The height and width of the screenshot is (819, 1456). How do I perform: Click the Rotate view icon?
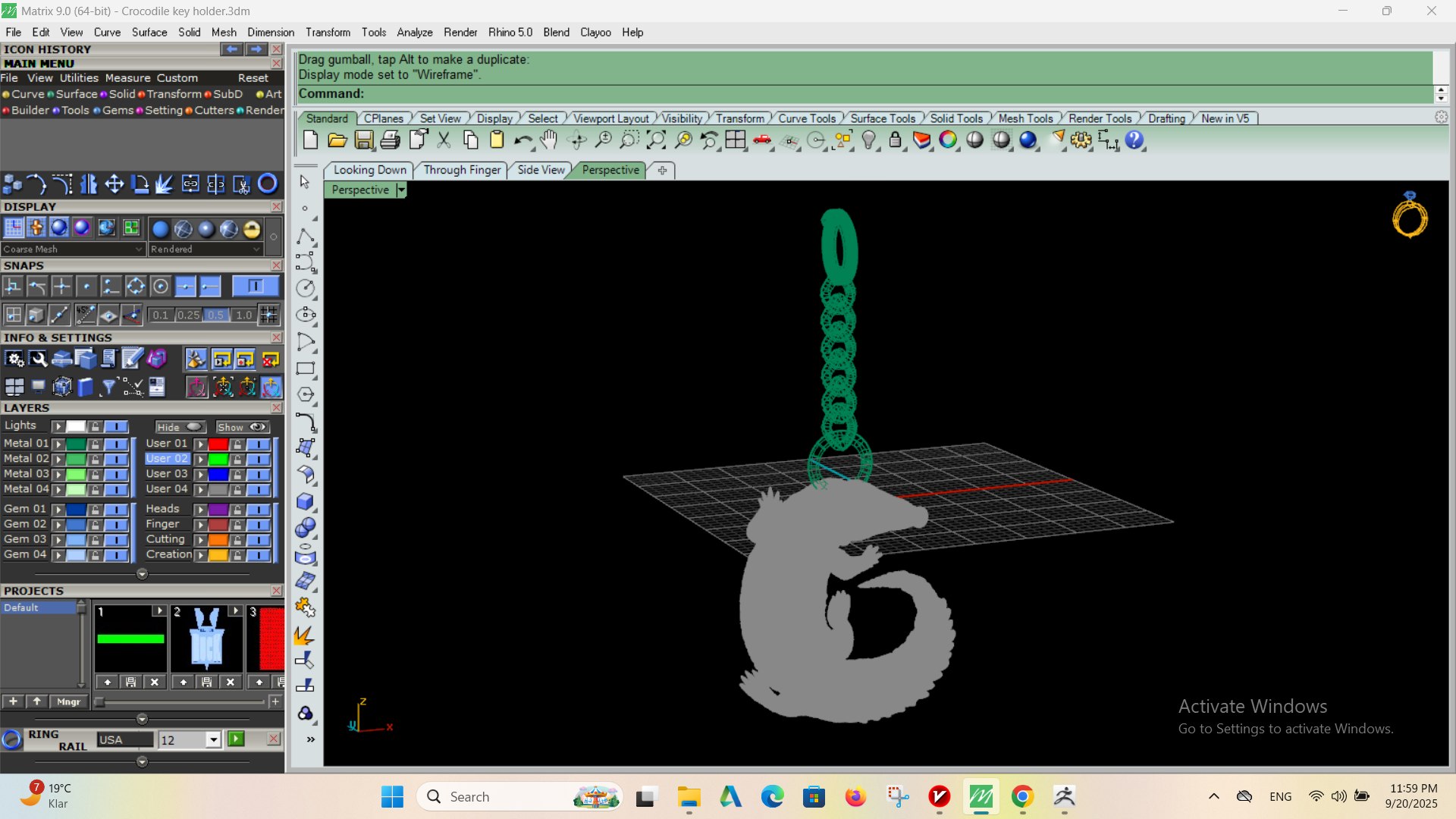pos(577,140)
